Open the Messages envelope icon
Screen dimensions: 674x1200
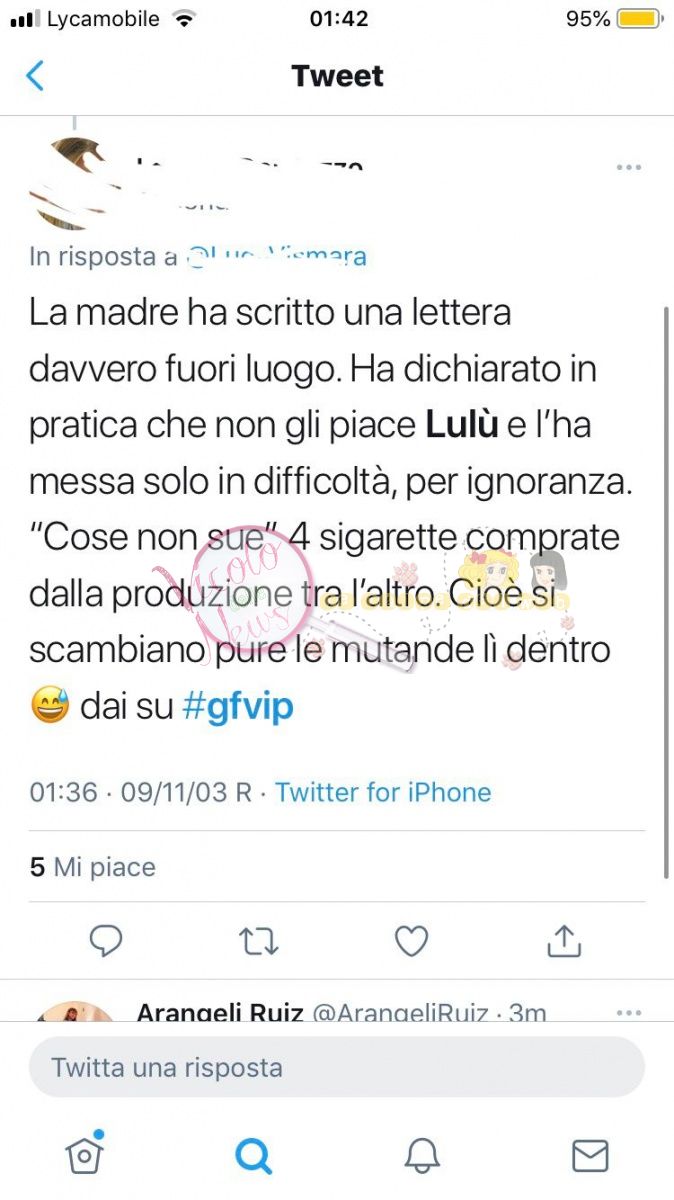[590, 1156]
